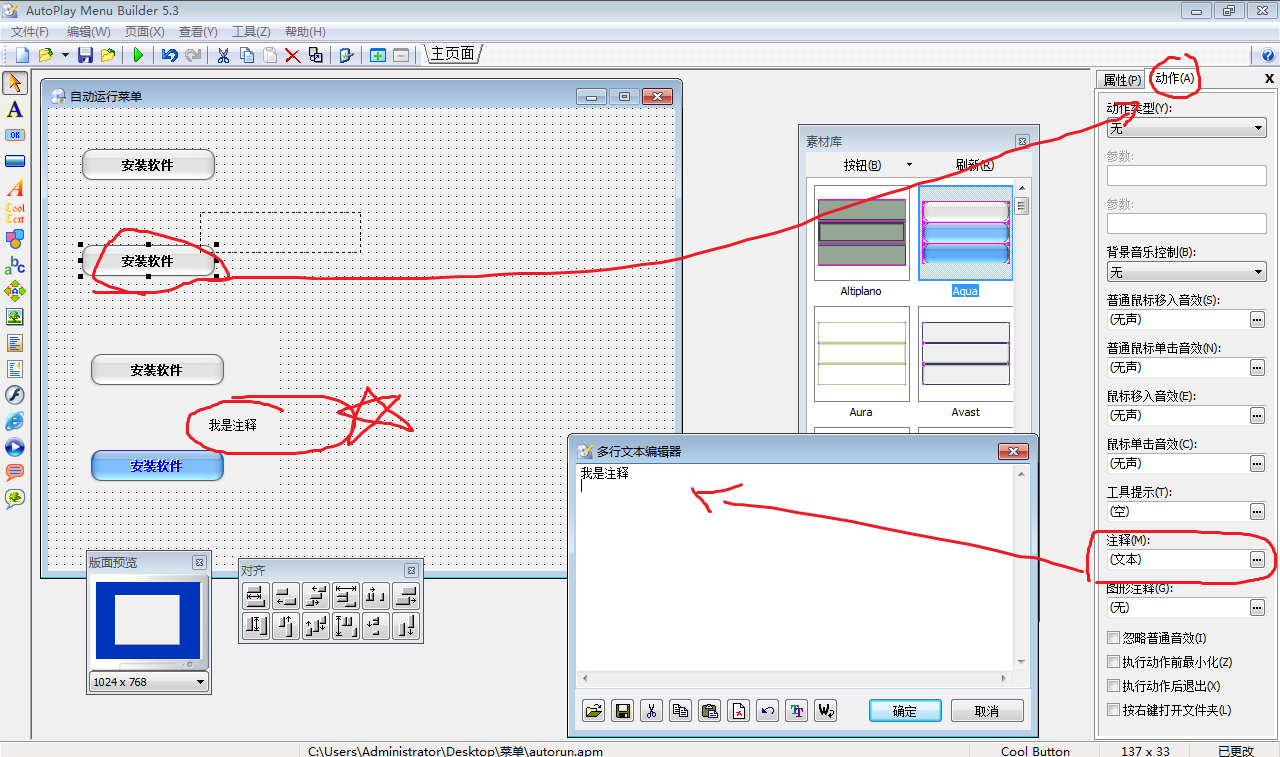Toggle word wrap 'W' icon in text editor
Screen dimensions: 1280x757
(826, 711)
